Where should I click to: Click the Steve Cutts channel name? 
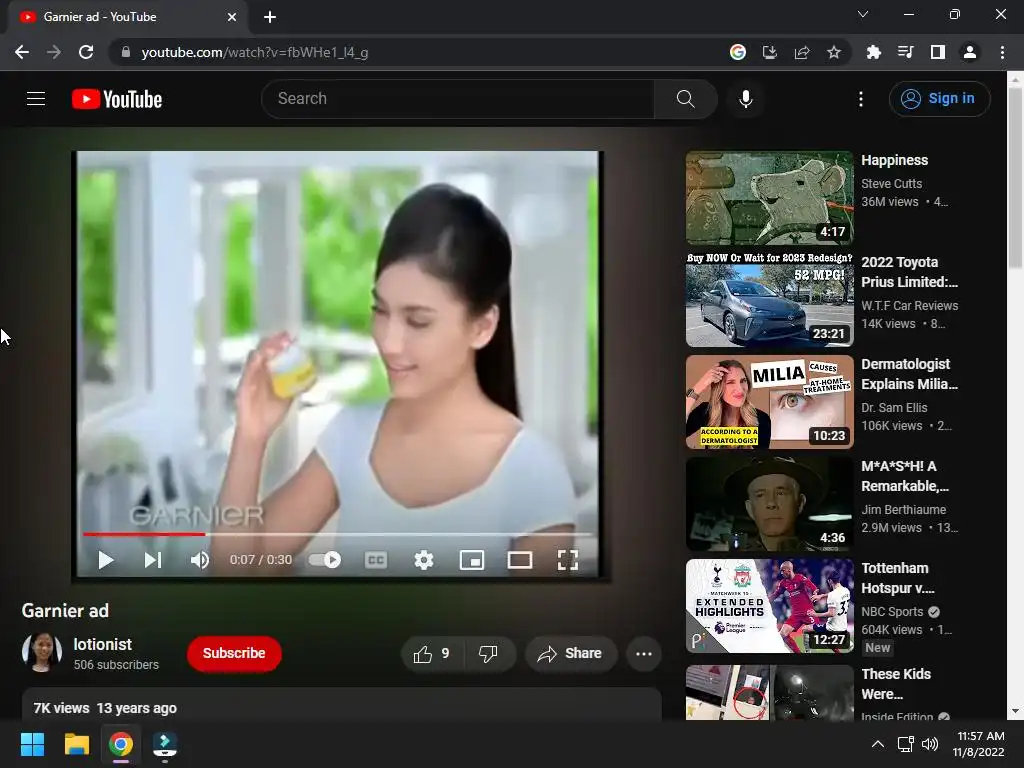click(x=891, y=184)
